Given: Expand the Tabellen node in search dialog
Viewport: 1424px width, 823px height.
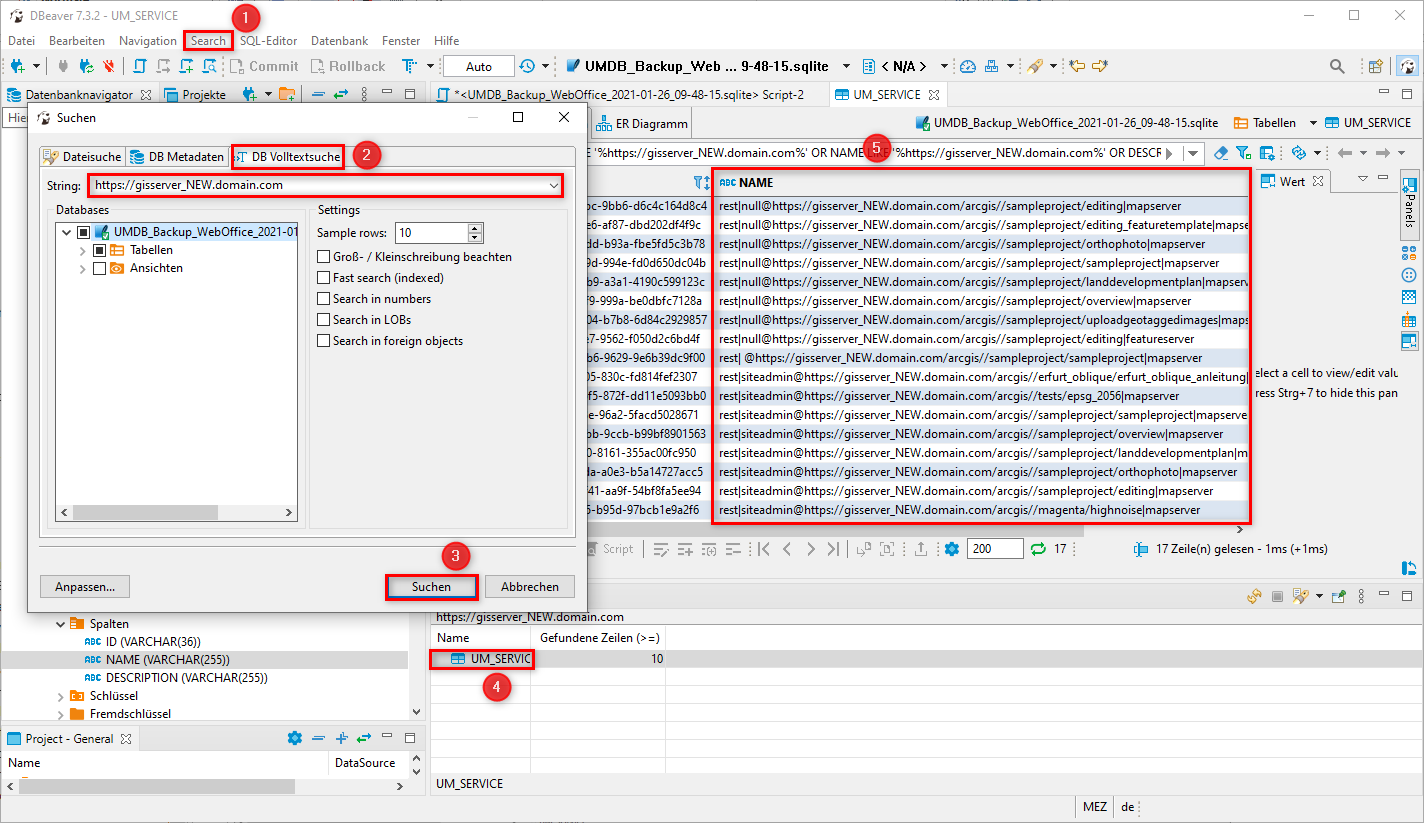Looking at the screenshot, I should (x=82, y=250).
